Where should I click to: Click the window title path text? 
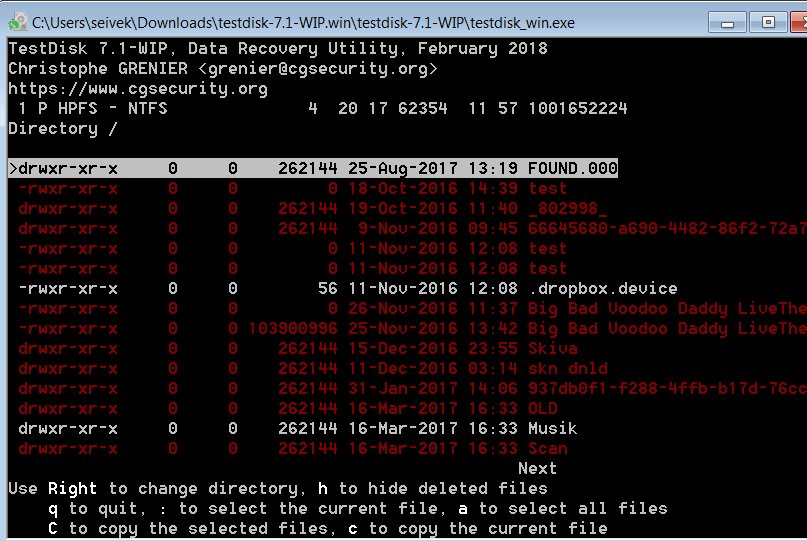[303, 23]
